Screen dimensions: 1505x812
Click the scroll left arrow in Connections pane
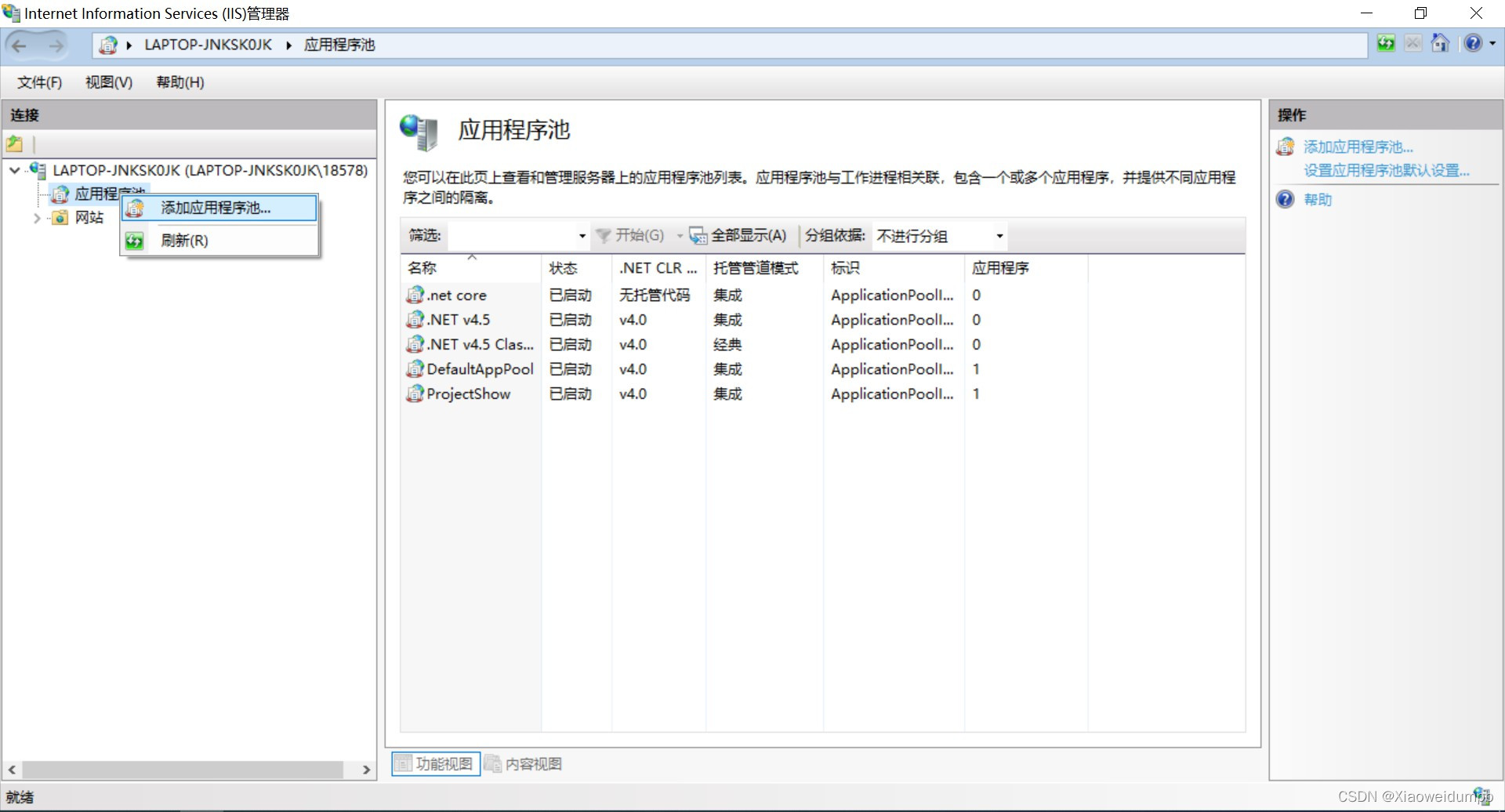coord(12,770)
